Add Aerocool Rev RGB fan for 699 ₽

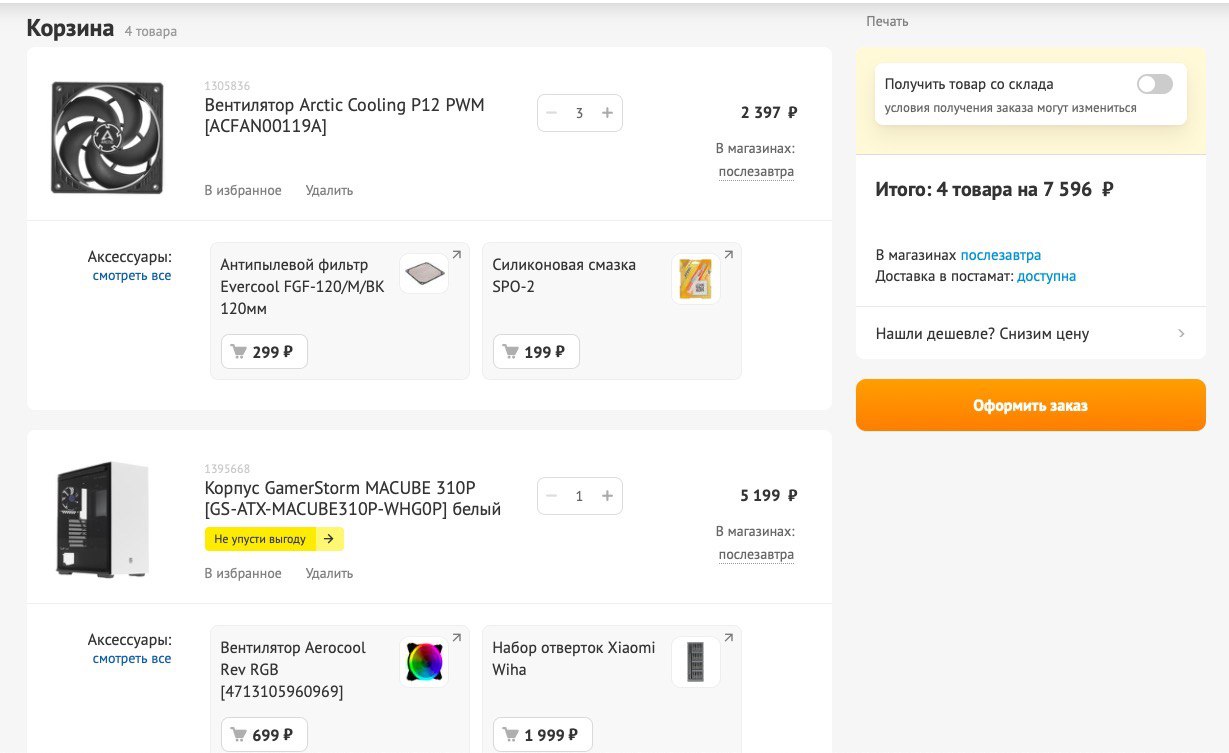coord(264,735)
